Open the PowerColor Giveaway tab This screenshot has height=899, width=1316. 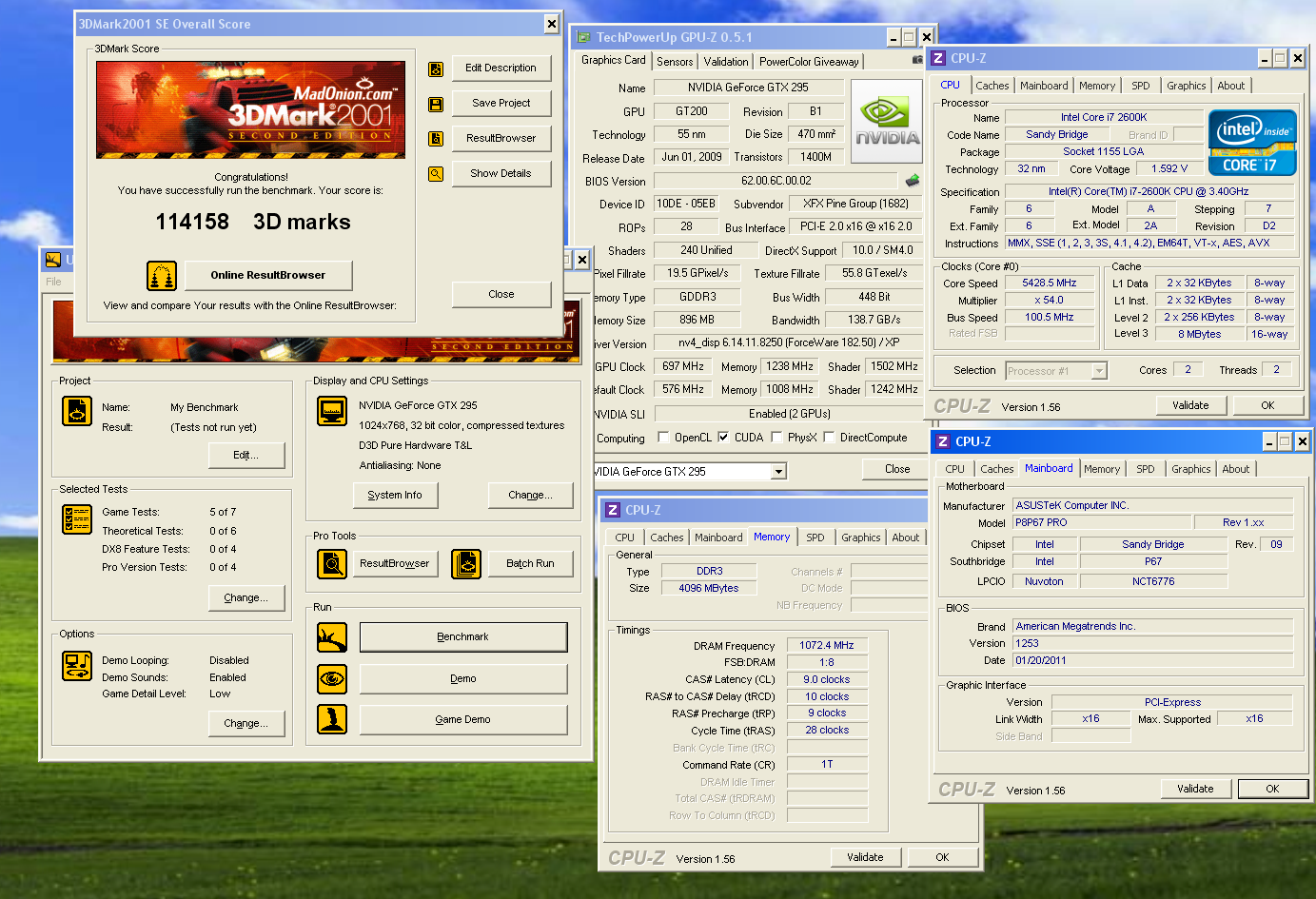coord(809,62)
